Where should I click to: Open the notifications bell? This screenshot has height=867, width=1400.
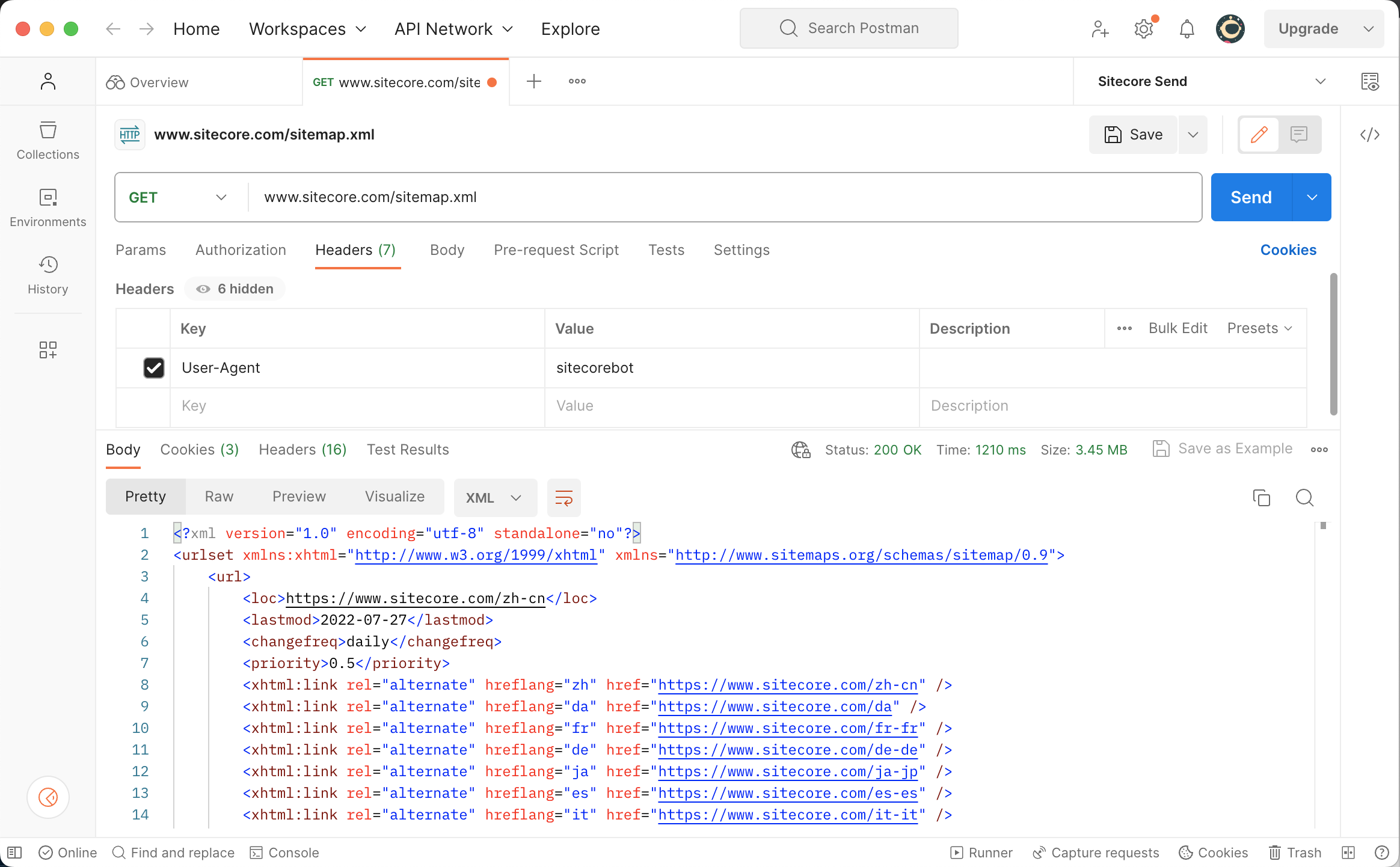point(1187,29)
